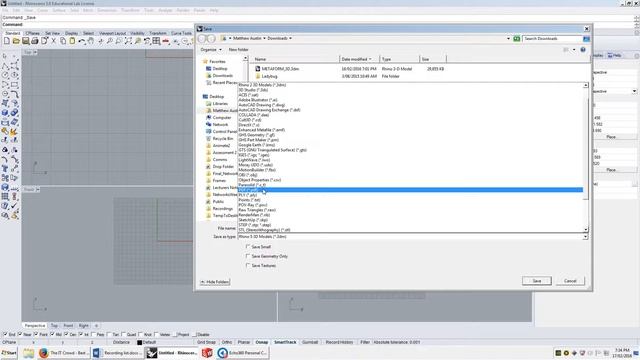Click the Save button in dialog
This screenshot has height=360, width=640.
[537, 281]
